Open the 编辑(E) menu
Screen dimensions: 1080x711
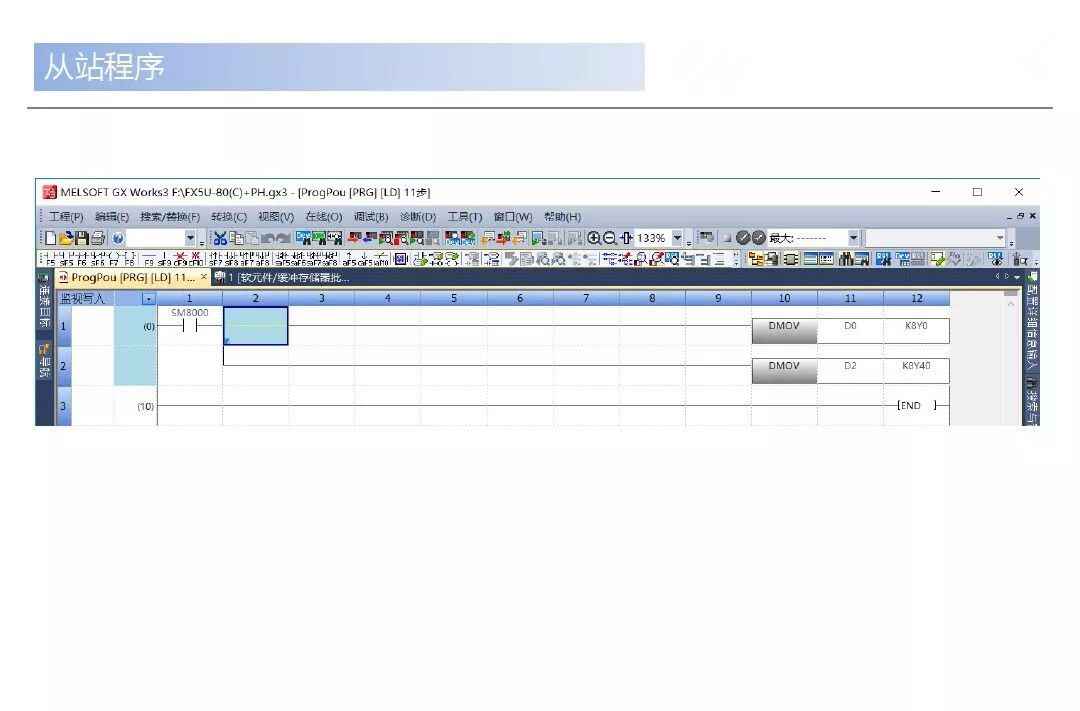pyautogui.click(x=112, y=216)
